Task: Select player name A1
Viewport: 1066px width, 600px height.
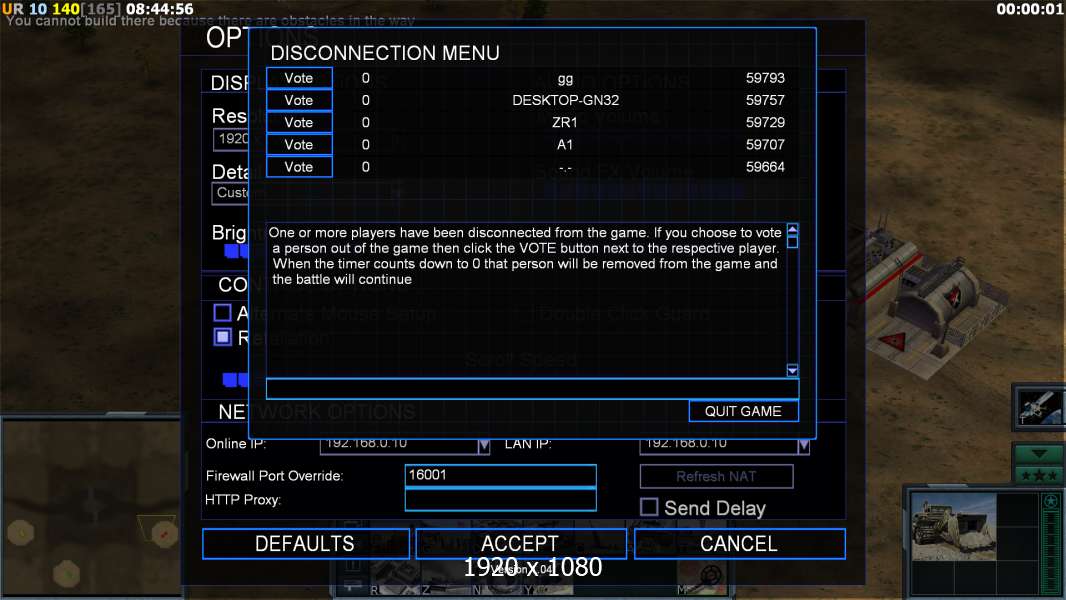Action: pyautogui.click(x=565, y=145)
